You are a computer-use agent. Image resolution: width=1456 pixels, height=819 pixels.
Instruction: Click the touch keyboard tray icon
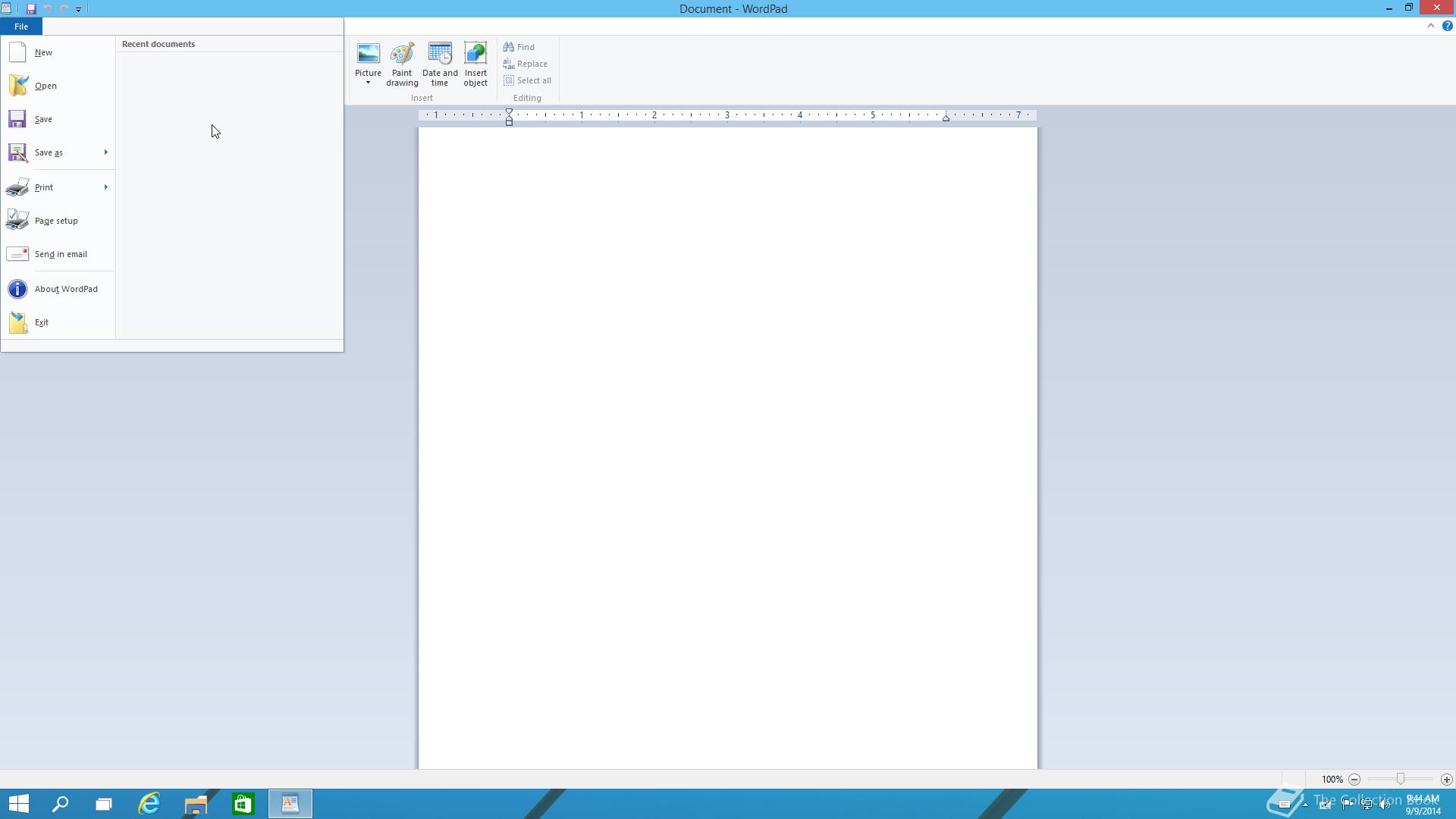point(1285,805)
